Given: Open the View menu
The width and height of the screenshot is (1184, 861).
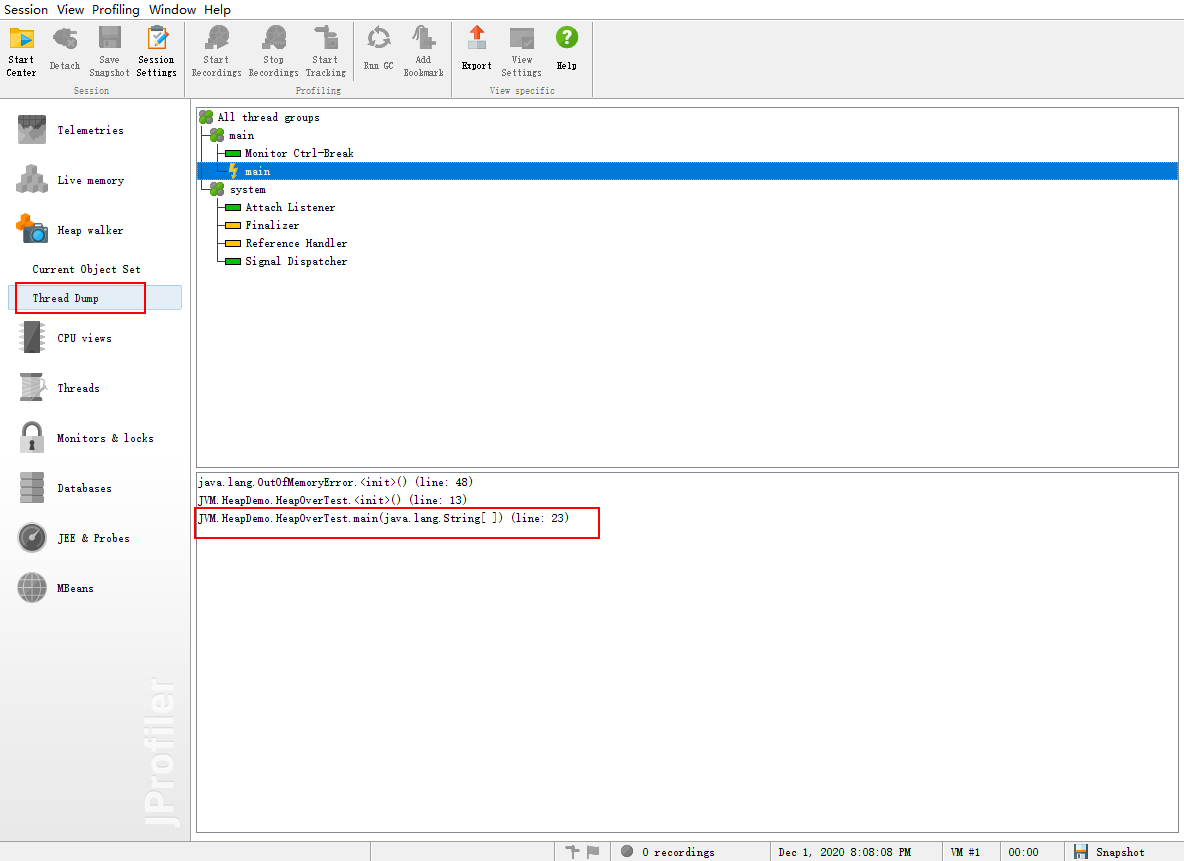Looking at the screenshot, I should (70, 10).
